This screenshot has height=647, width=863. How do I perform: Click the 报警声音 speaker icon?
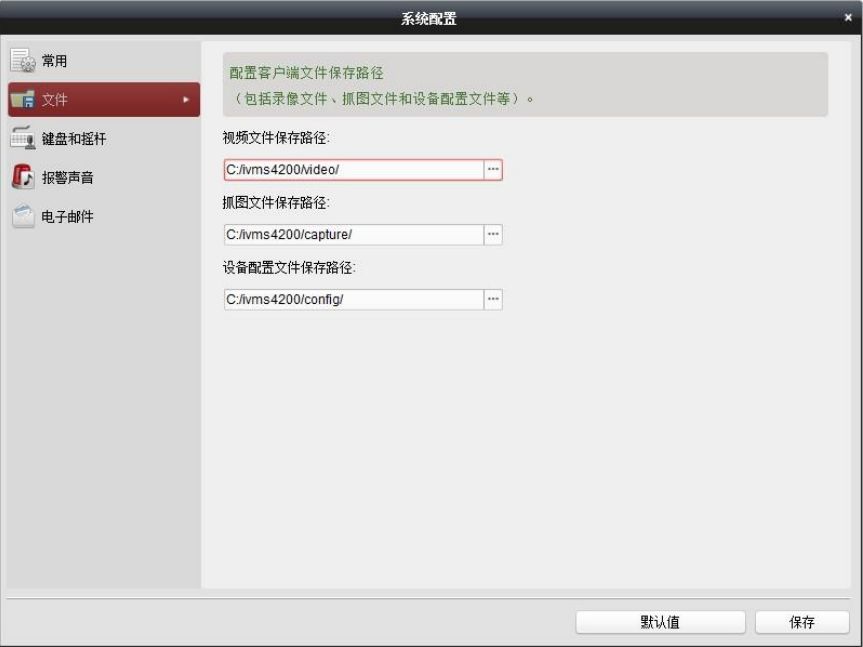(x=23, y=177)
